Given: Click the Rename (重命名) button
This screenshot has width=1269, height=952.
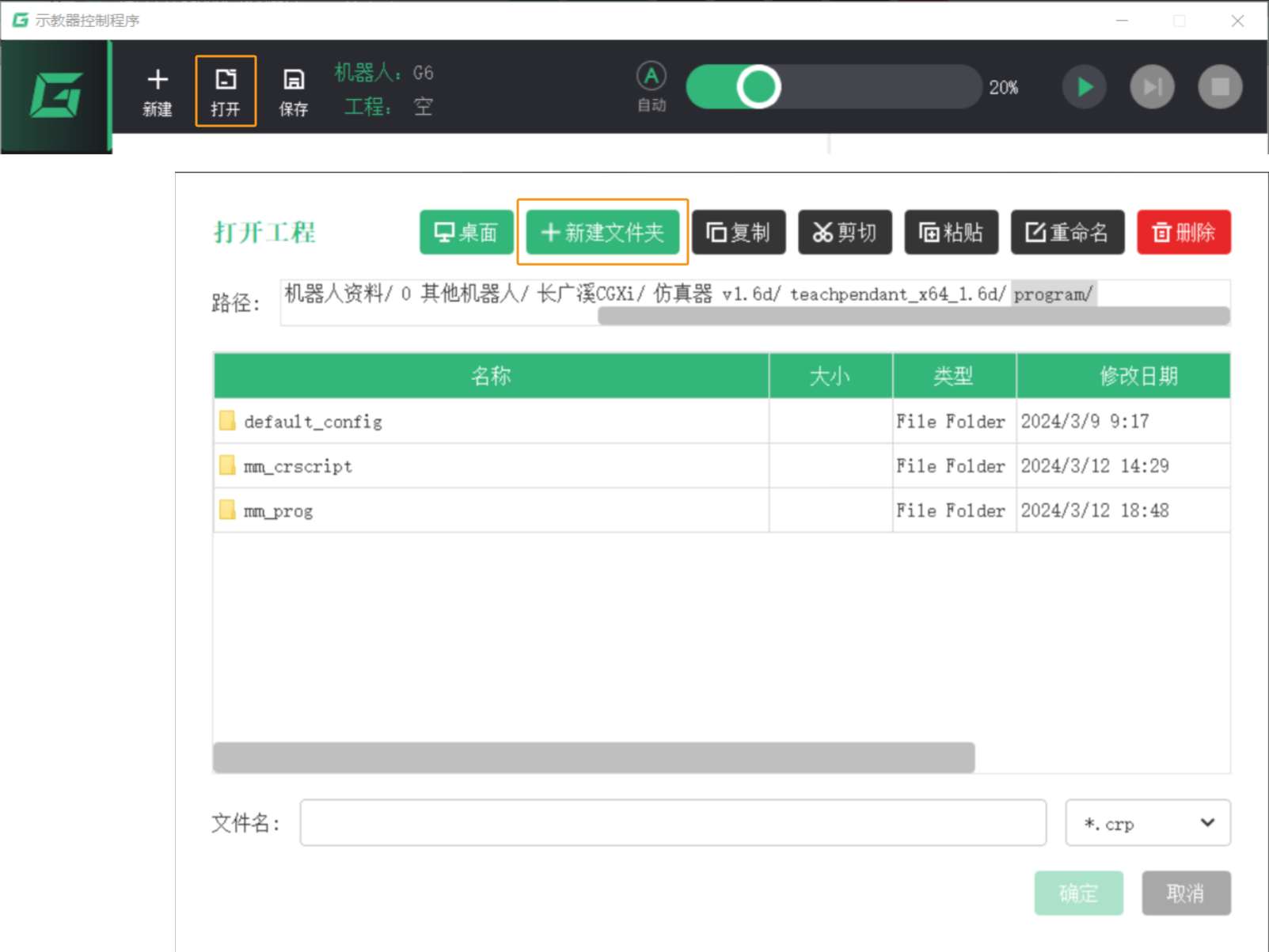Looking at the screenshot, I should pyautogui.click(x=1067, y=233).
